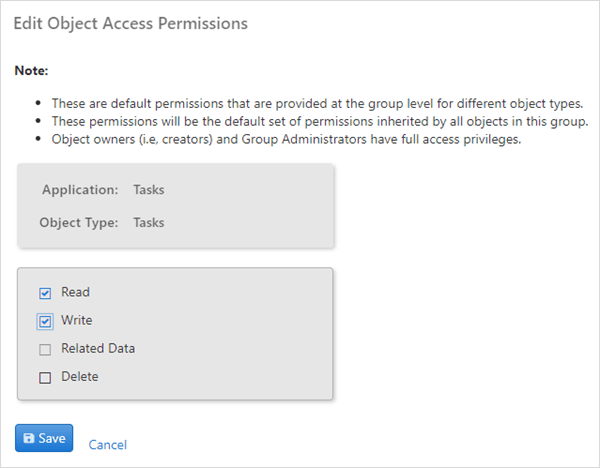Image resolution: width=600 pixels, height=468 pixels.
Task: Click the note about default group-level permissions
Action: [317, 103]
